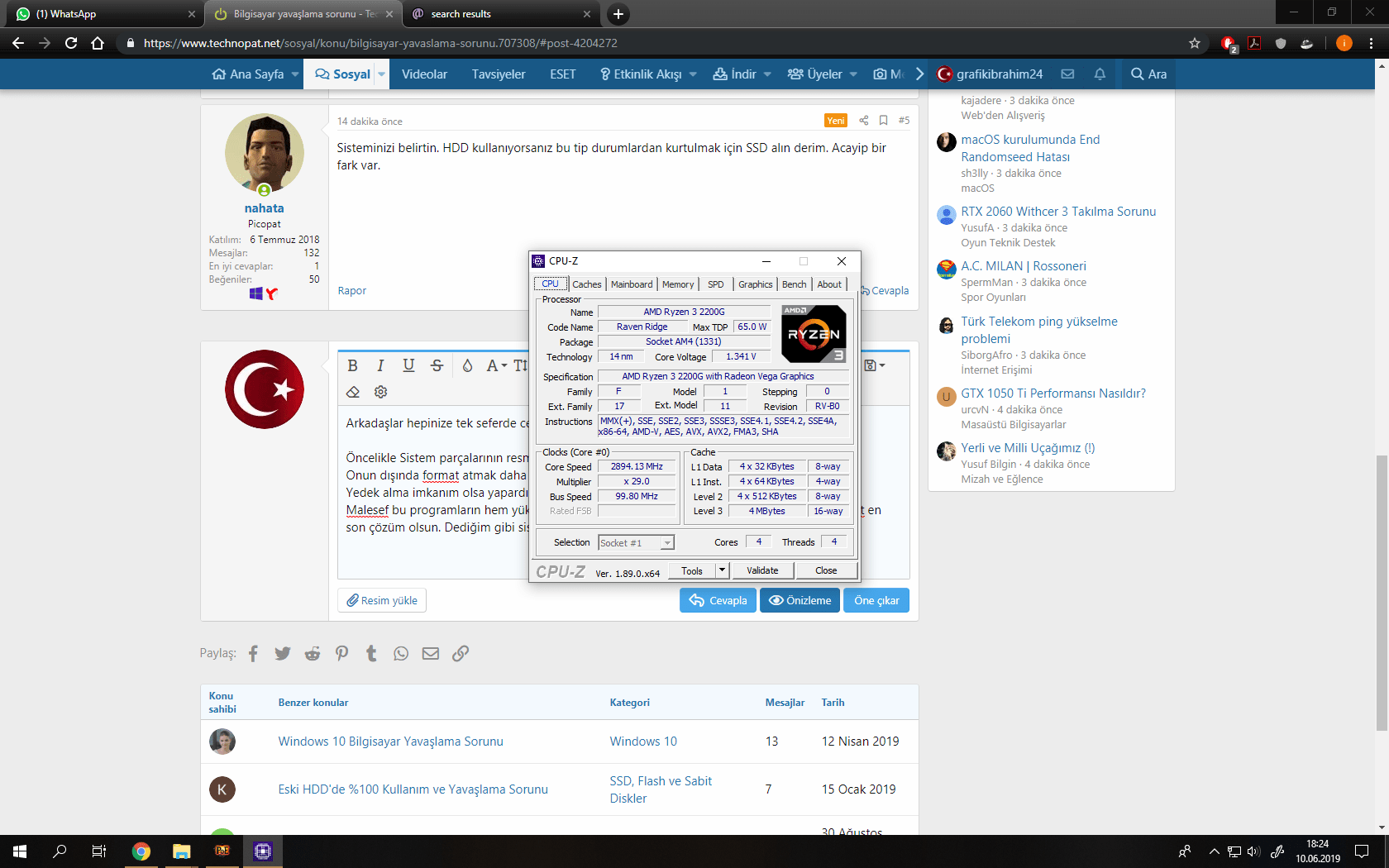This screenshot has width=1389, height=868.
Task: Expand the Üyeler menu arrow
Action: (853, 74)
